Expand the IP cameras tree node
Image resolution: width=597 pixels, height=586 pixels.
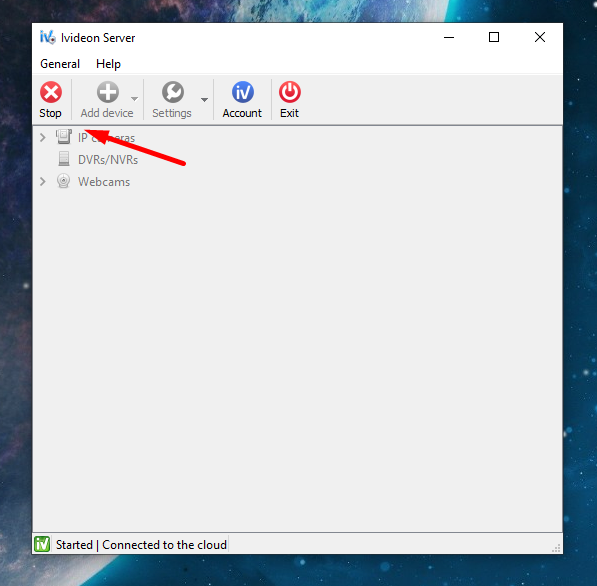tap(43, 137)
